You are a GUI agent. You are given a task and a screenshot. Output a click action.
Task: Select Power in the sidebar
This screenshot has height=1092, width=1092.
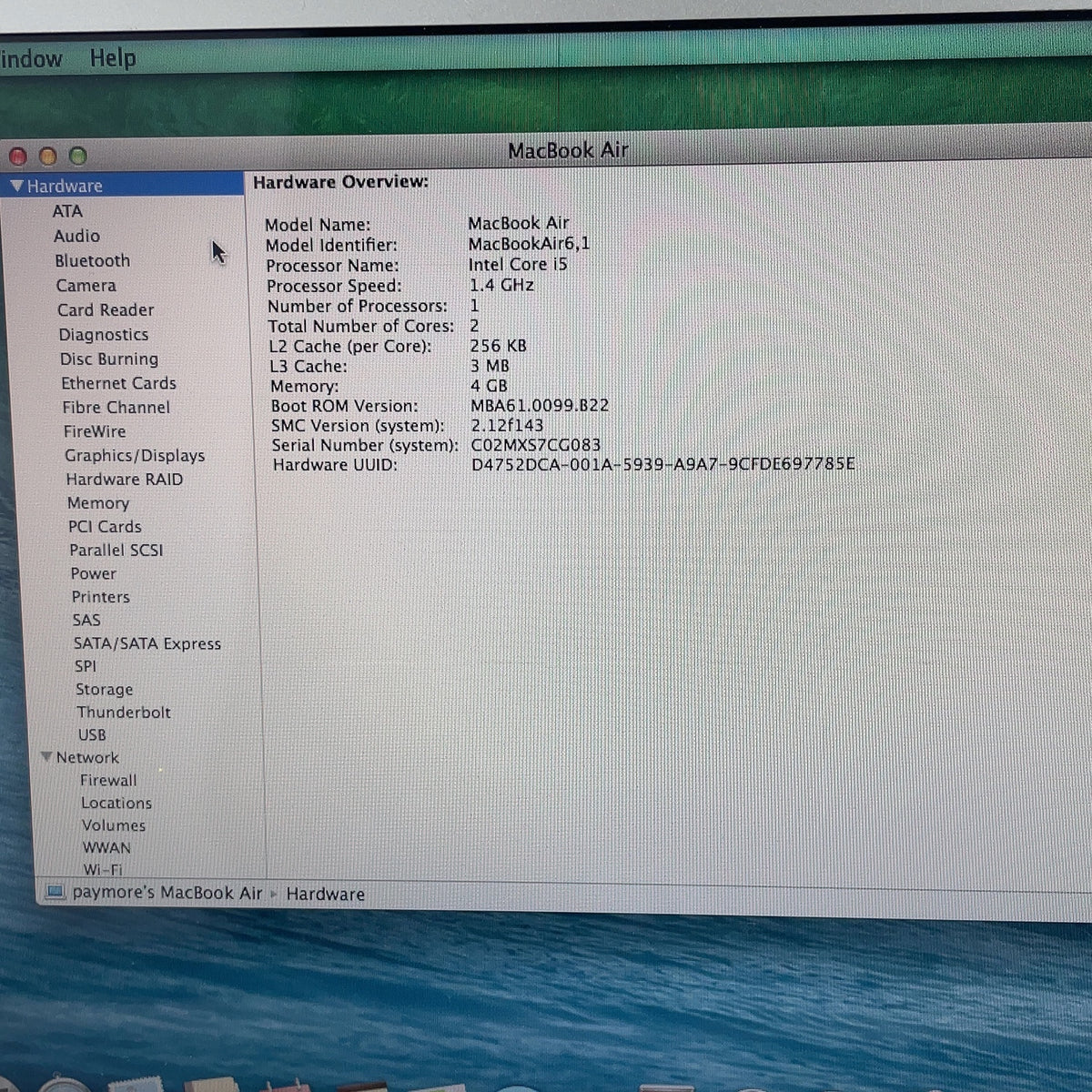(x=94, y=573)
